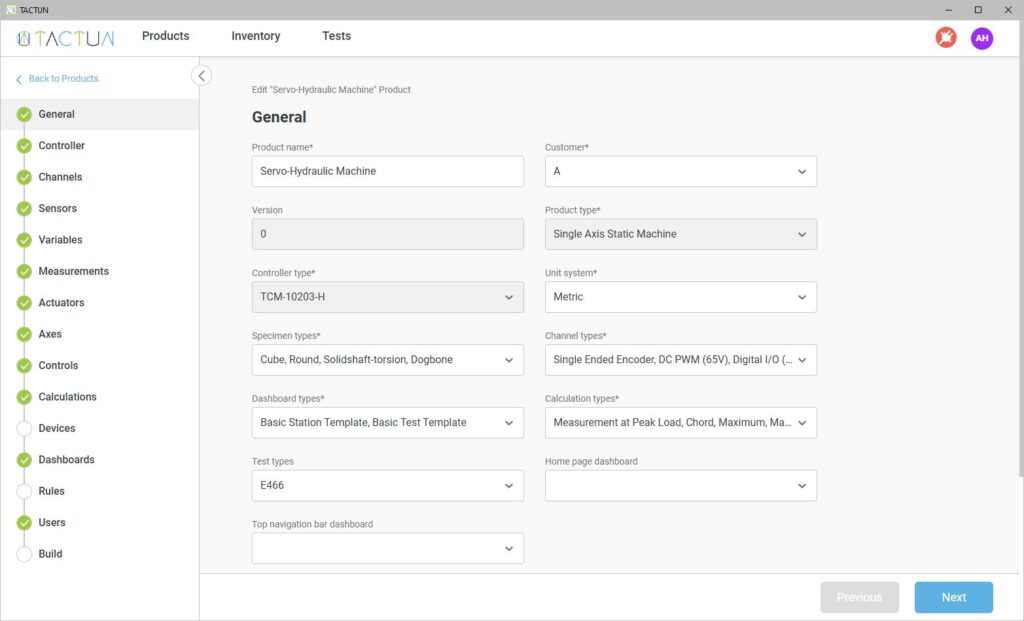Click green checkmark icon beside Controller
Screen dimensions: 1024x621
point(24,146)
